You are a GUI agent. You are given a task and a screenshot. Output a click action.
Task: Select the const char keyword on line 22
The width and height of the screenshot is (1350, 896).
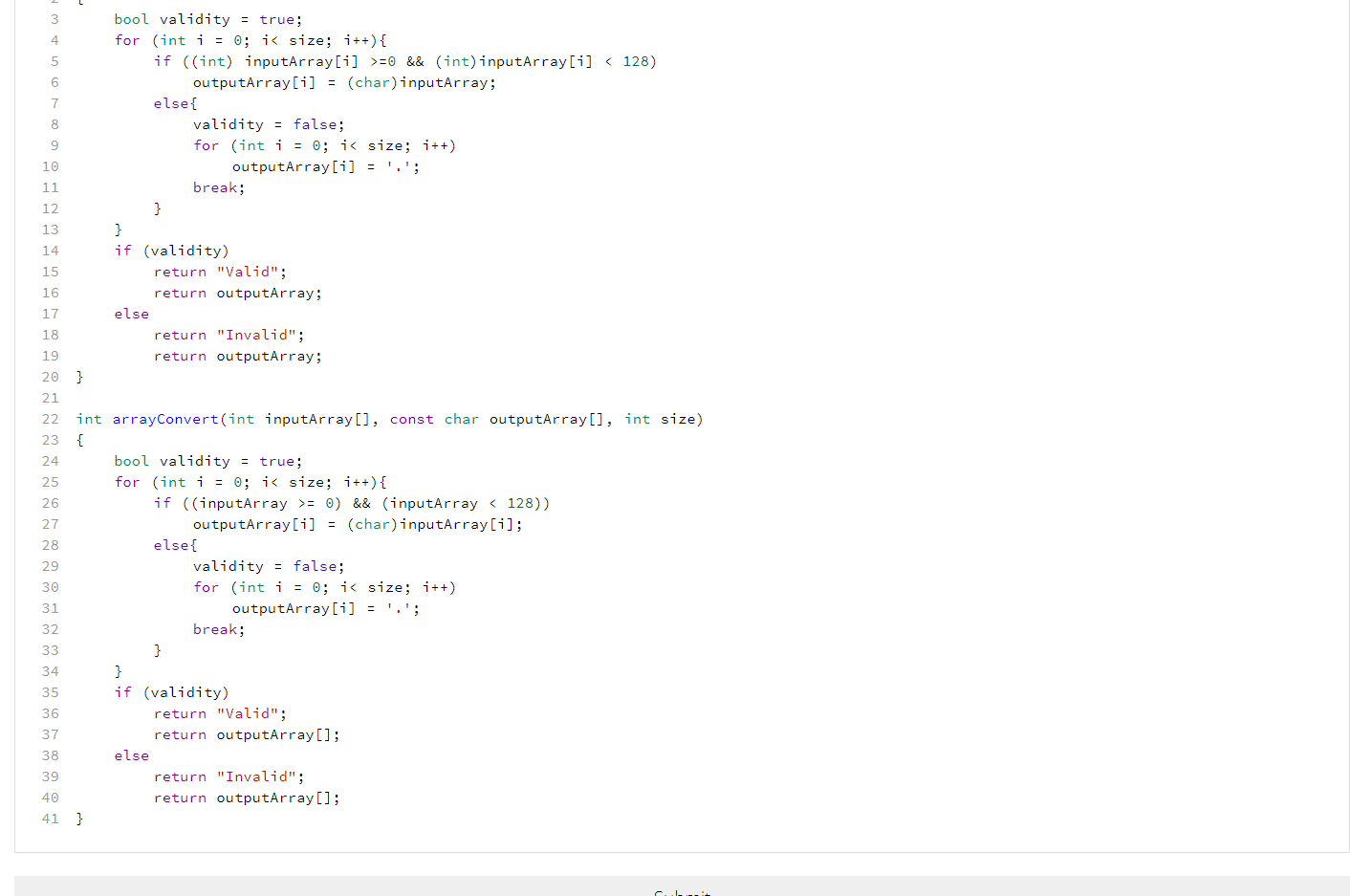click(x=435, y=419)
